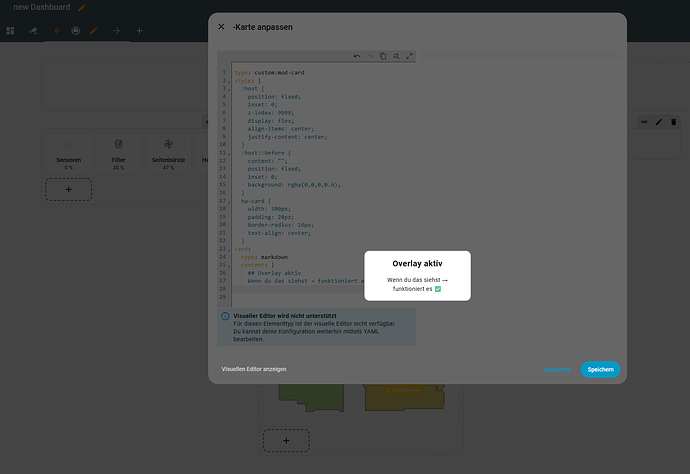Edit right section with pencil icon

659,122
